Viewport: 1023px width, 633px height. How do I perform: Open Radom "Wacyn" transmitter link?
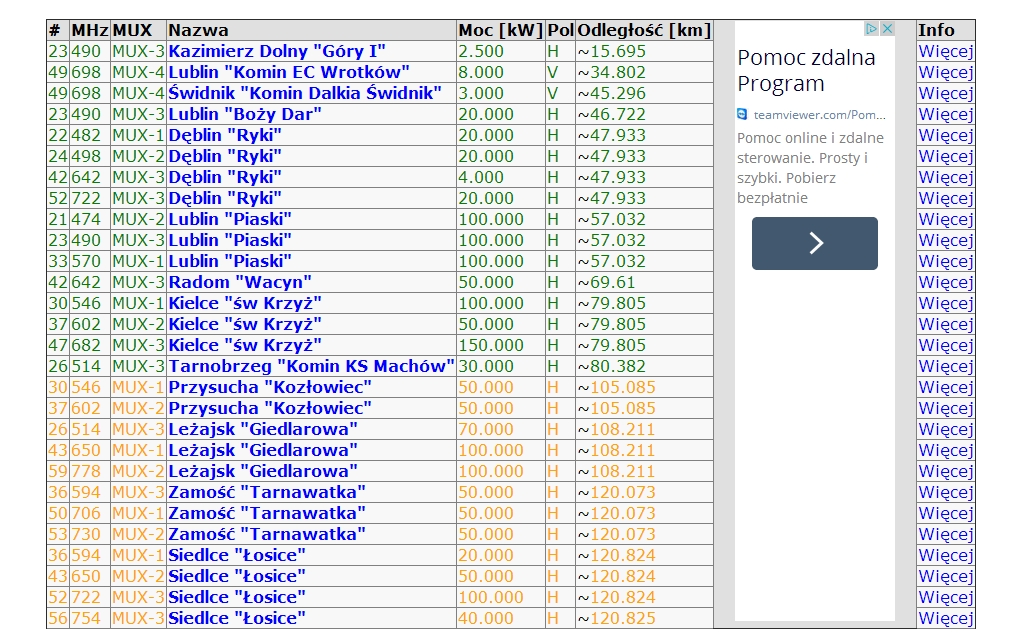240,282
